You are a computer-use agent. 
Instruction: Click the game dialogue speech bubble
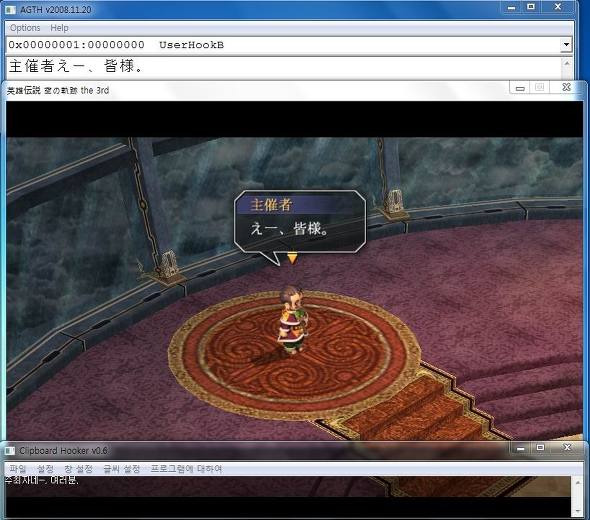(x=300, y=222)
